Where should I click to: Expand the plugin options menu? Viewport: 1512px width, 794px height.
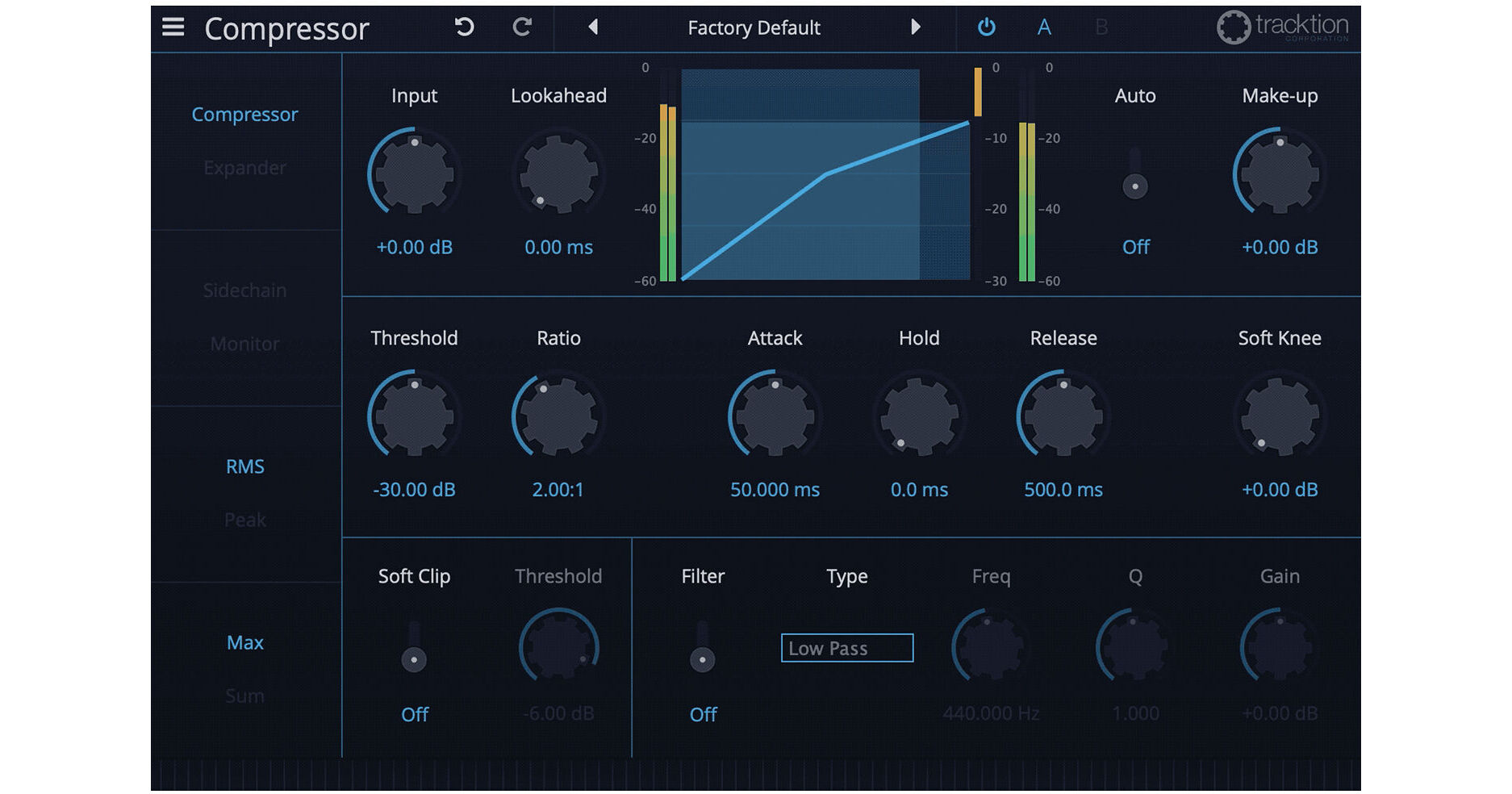click(172, 27)
